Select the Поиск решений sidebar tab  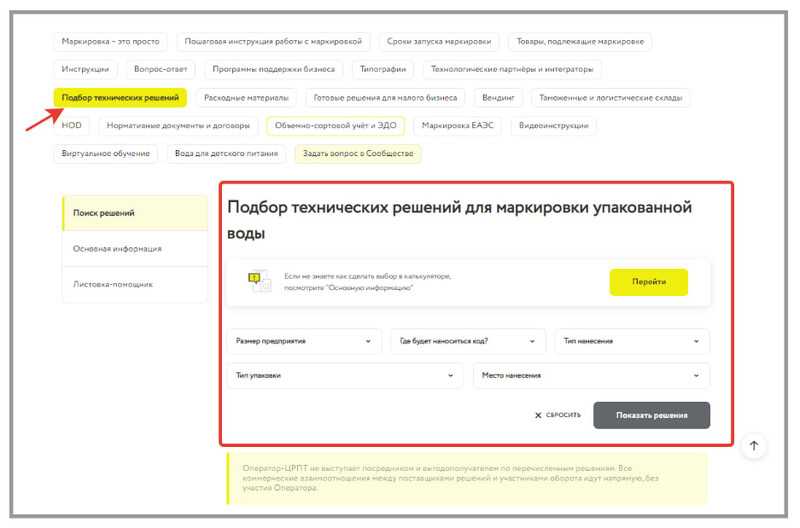(x=135, y=213)
